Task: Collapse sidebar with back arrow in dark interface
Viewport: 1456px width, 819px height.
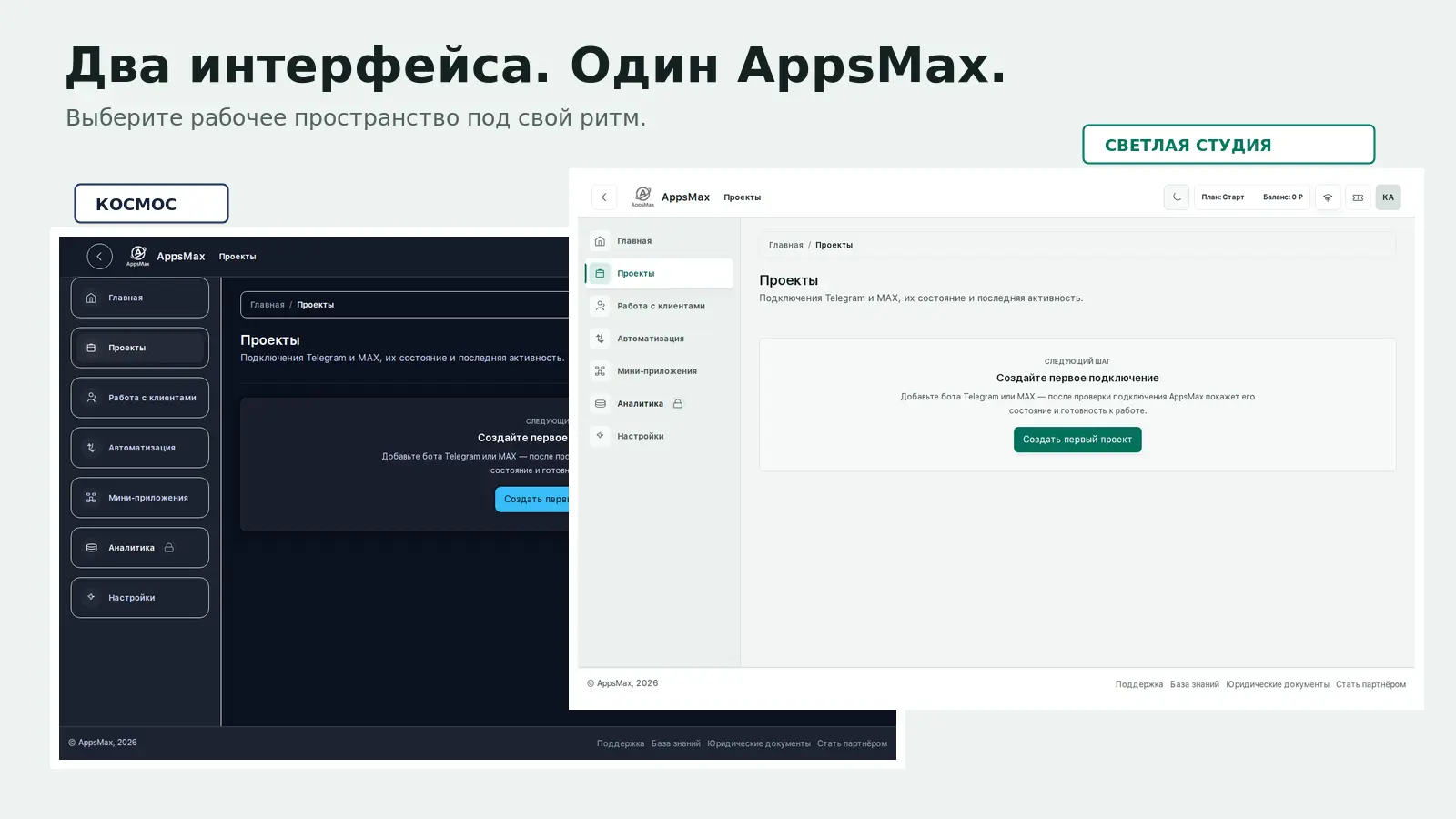Action: (x=100, y=257)
